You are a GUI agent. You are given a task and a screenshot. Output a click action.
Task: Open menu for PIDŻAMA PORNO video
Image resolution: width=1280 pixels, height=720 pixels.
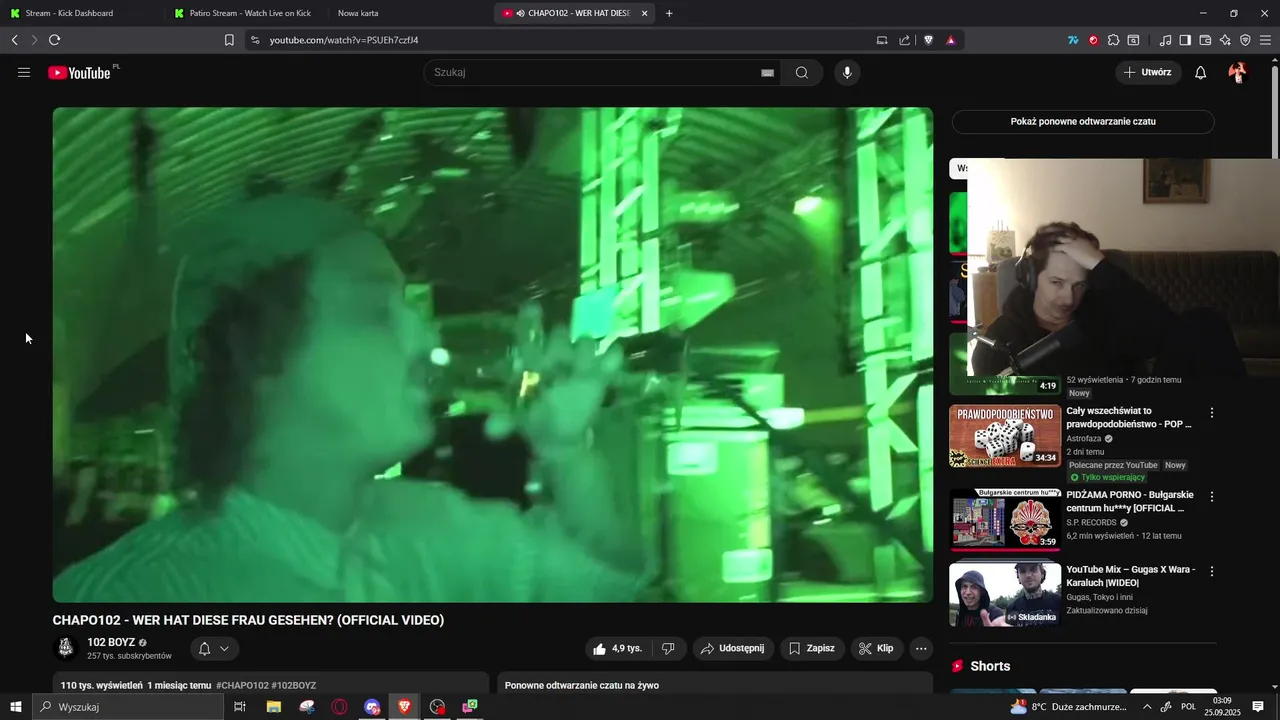click(1212, 497)
